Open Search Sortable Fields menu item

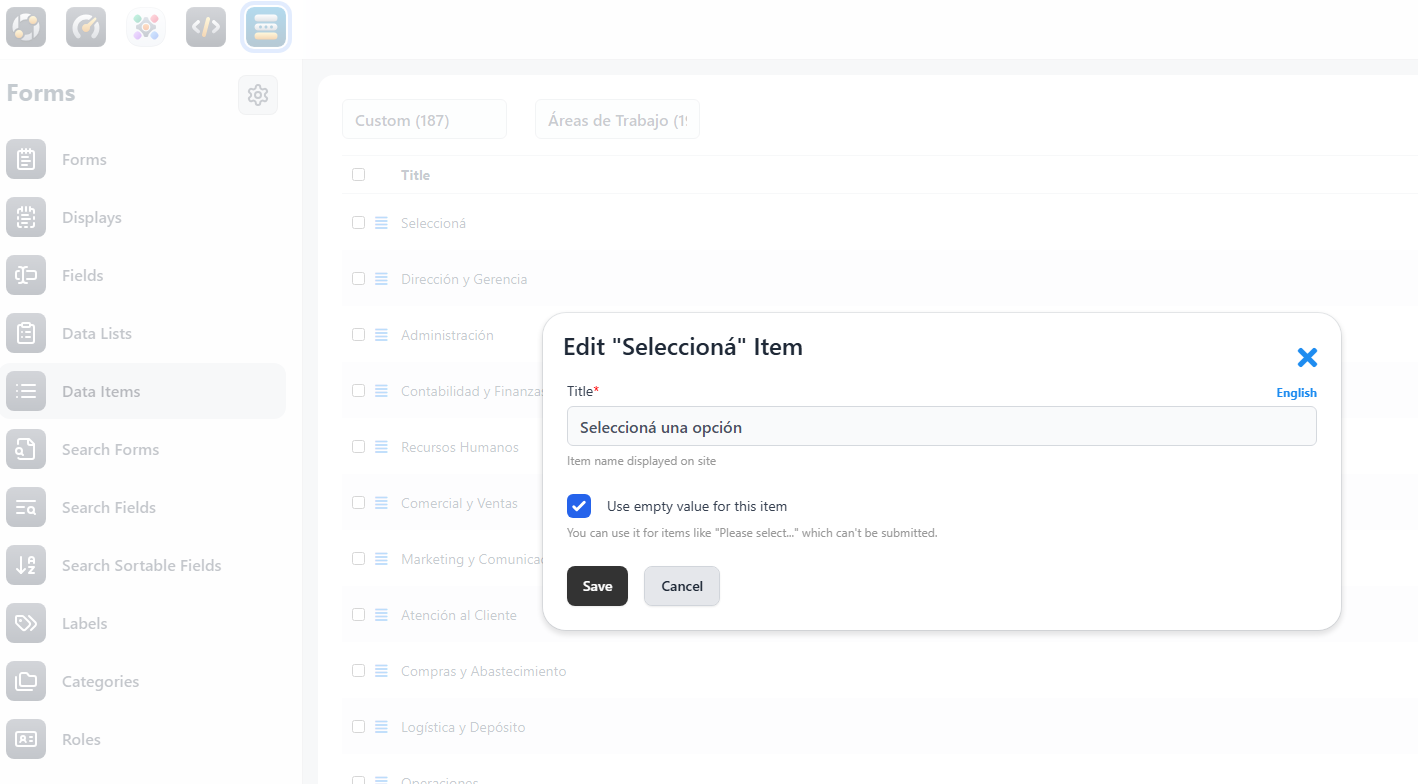tap(141, 566)
